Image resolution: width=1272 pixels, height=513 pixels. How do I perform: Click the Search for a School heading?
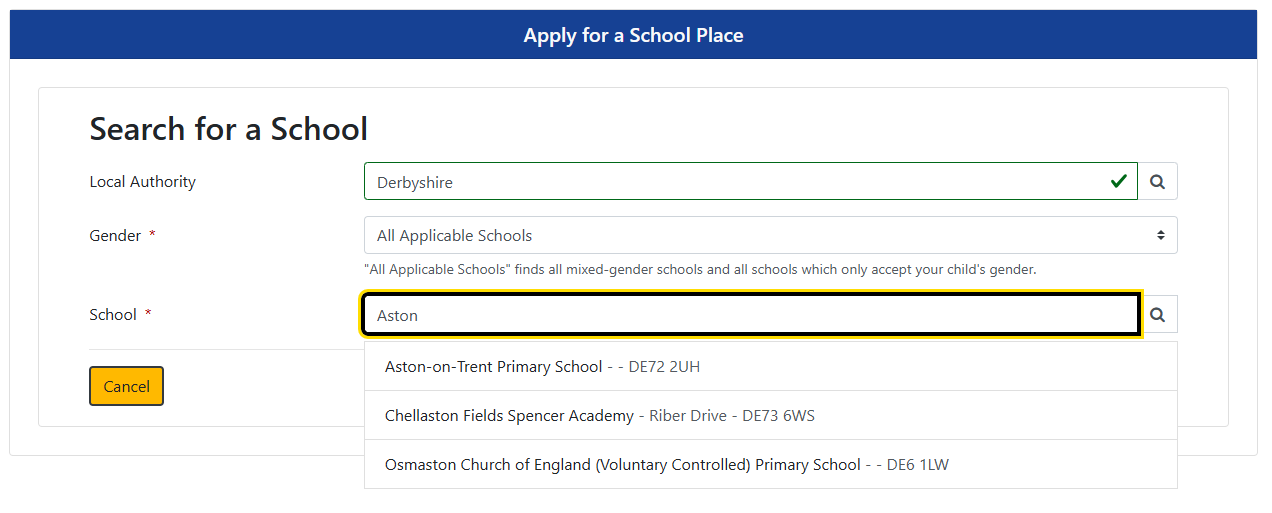point(229,129)
